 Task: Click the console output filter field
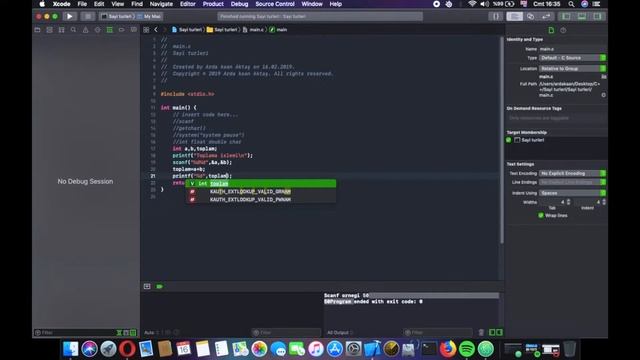click(x=438, y=332)
